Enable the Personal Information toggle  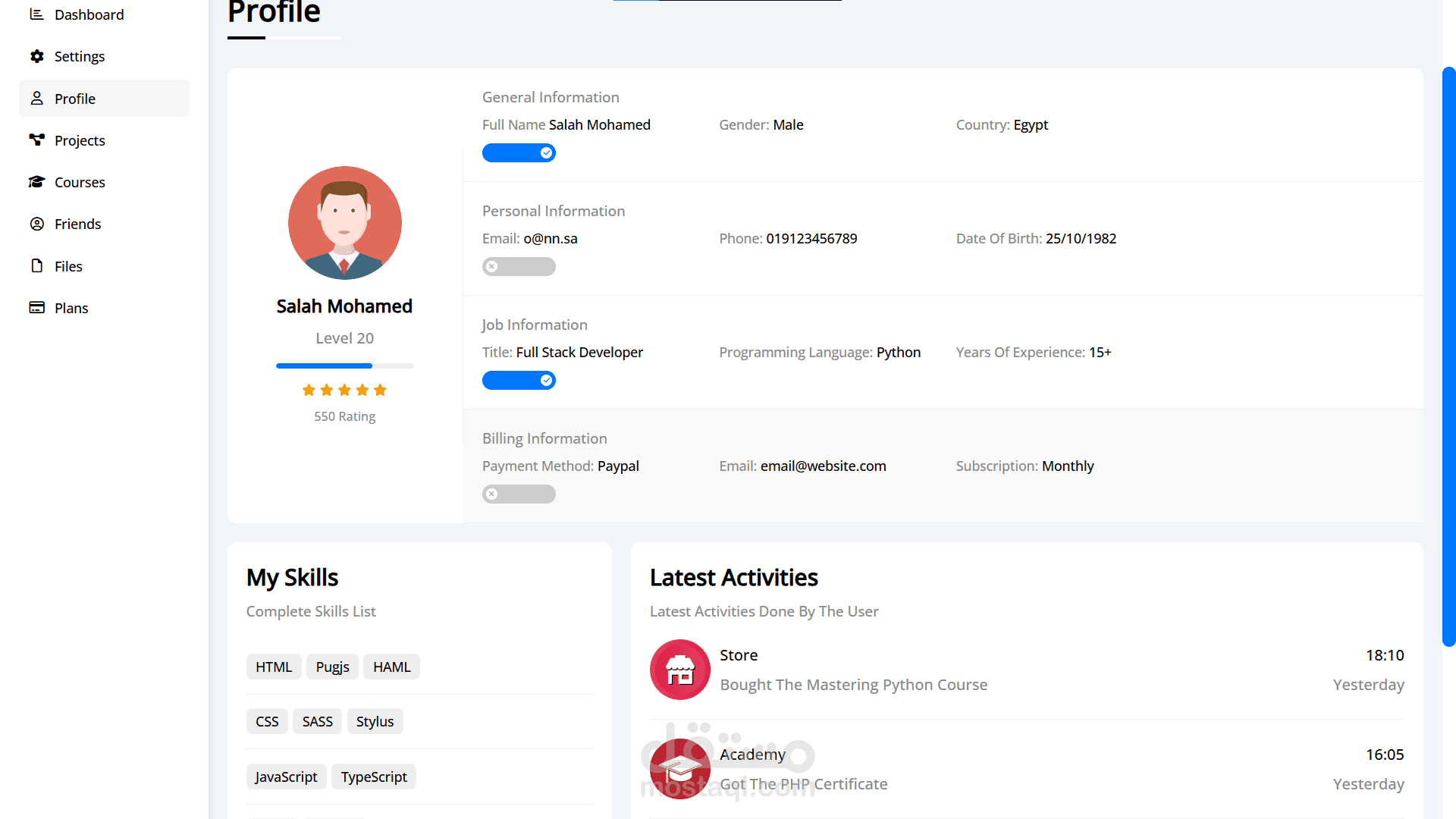point(519,267)
